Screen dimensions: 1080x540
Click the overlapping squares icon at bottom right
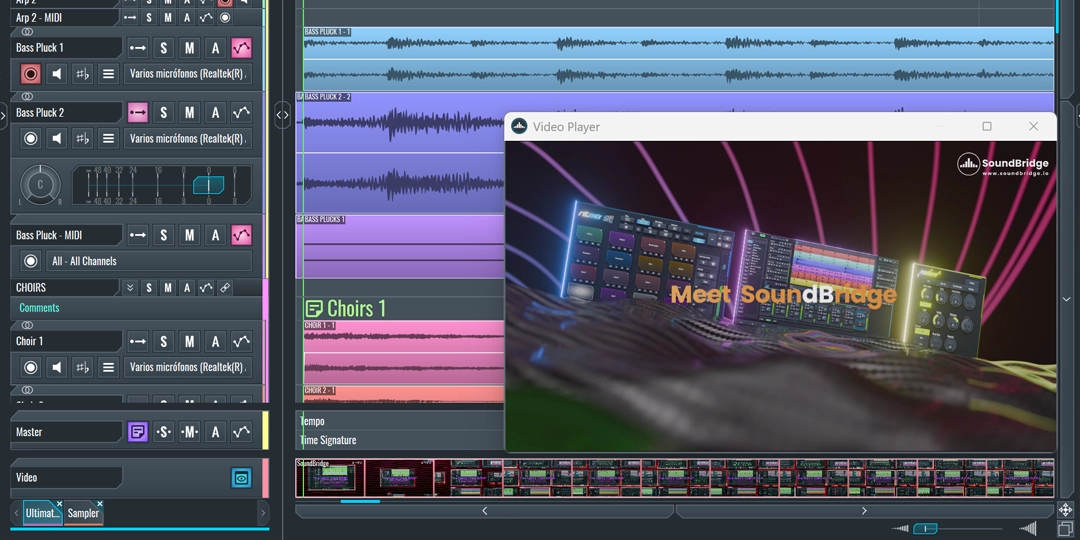[1065, 529]
